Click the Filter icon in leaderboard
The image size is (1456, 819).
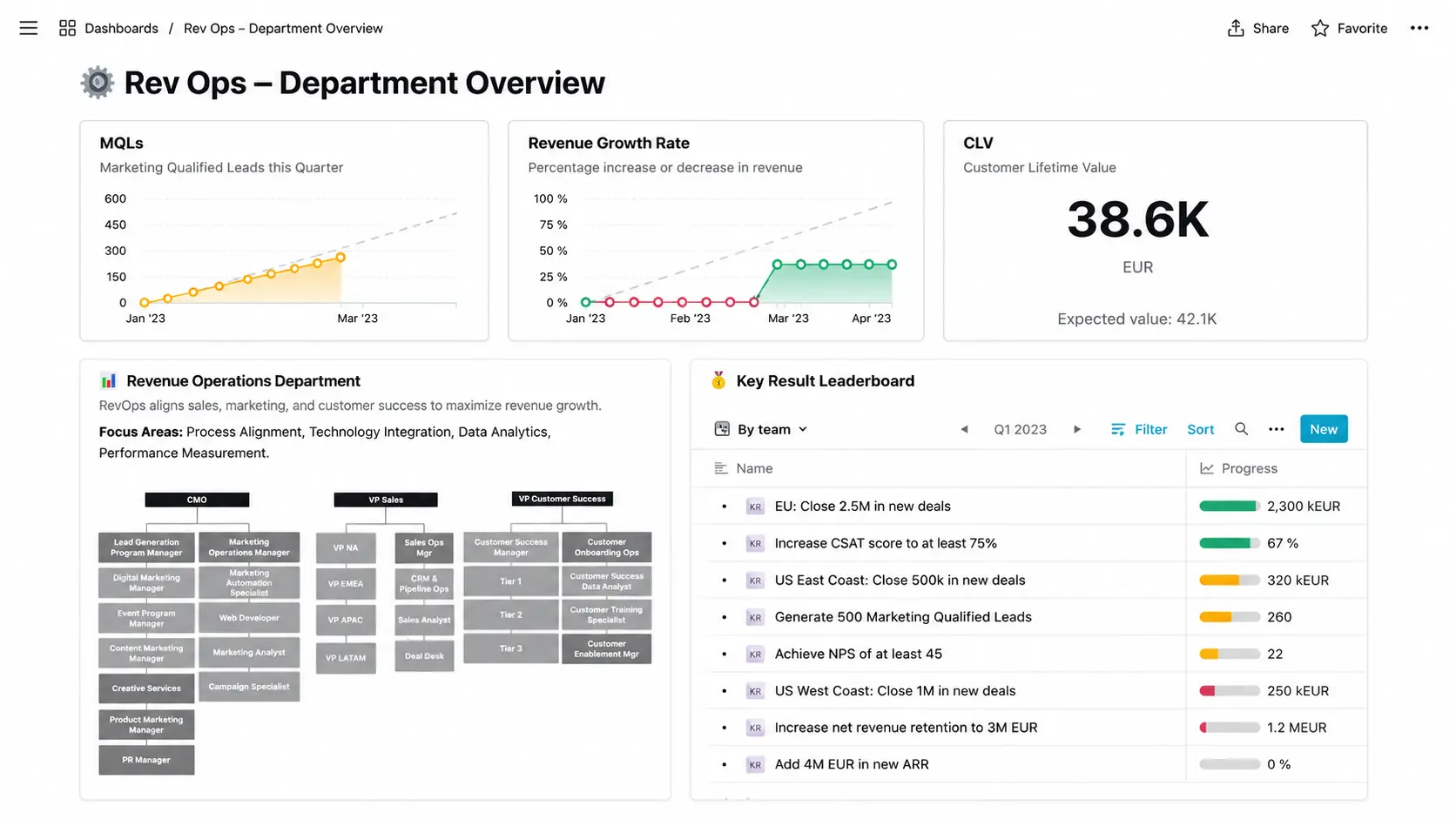(x=1118, y=429)
